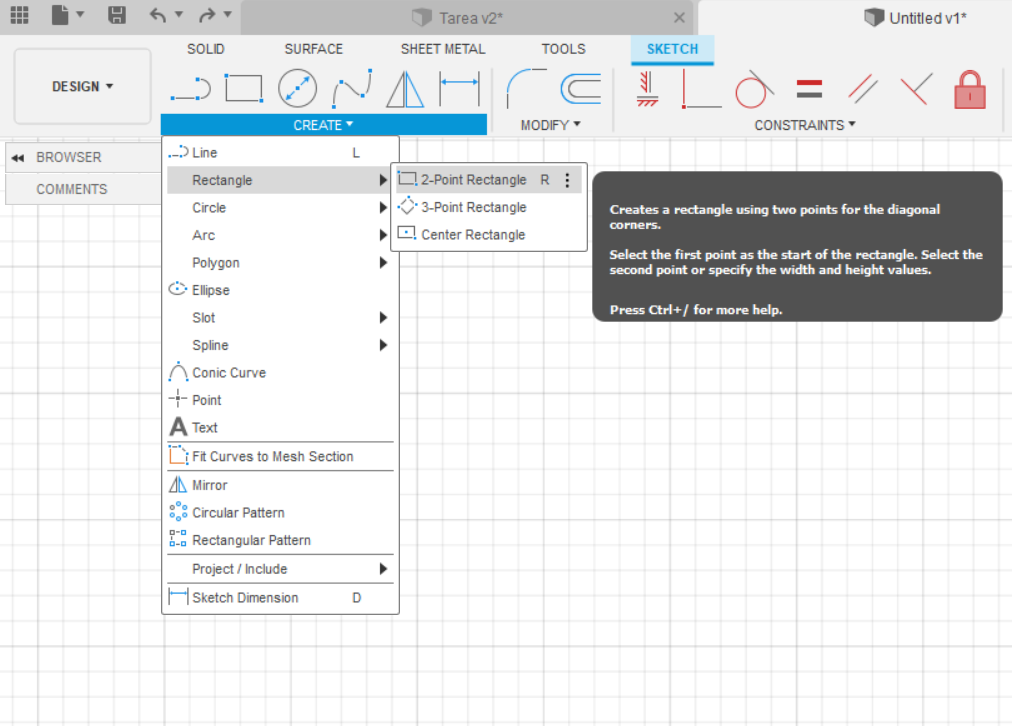Apply the Perpendicular constraint icon

tap(916, 88)
